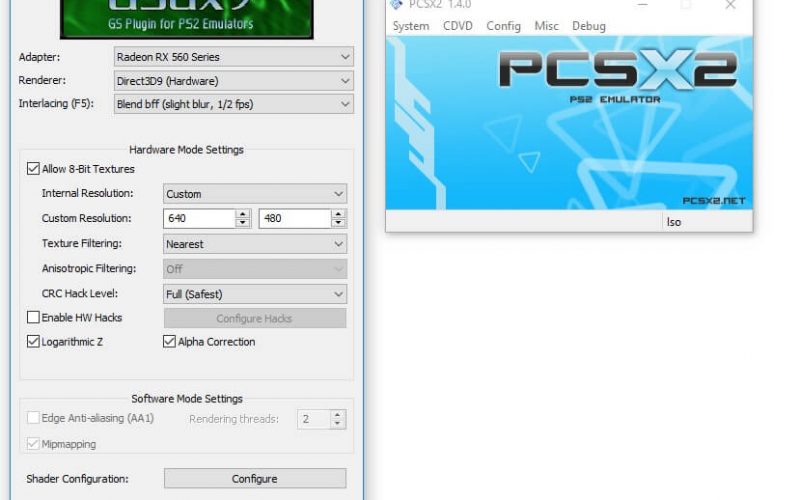800x500 pixels.
Task: Click the Custom Resolution label
Action: coord(87,218)
